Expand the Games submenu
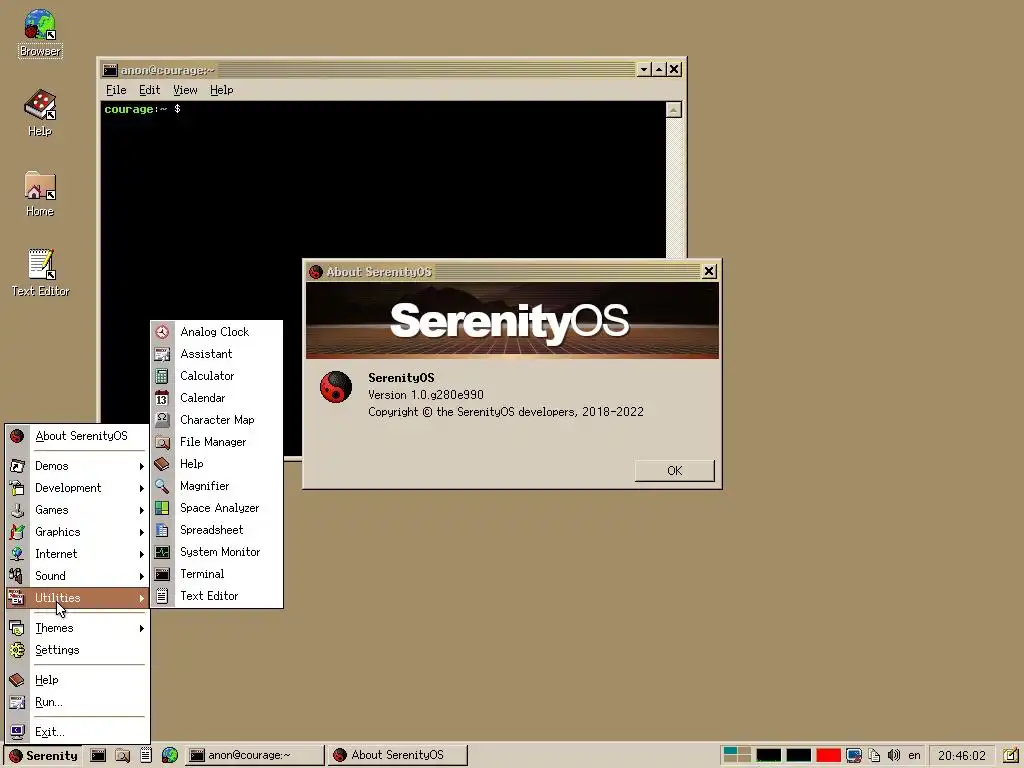 (77, 510)
